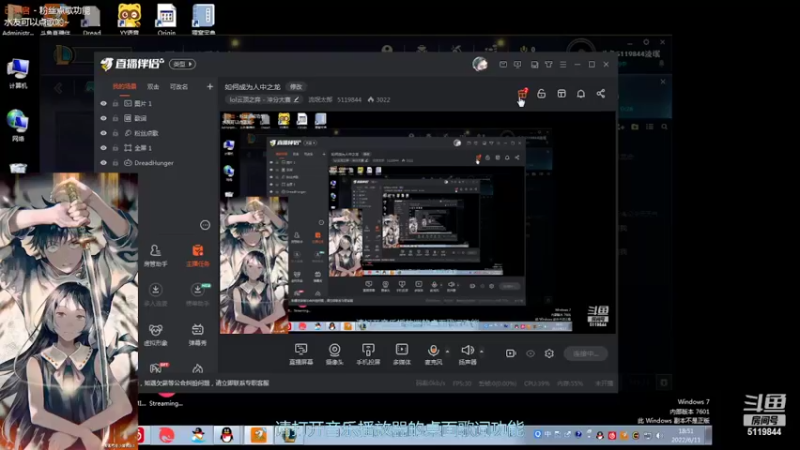Edit the lol云顶之弈 category selector

(x=264, y=100)
